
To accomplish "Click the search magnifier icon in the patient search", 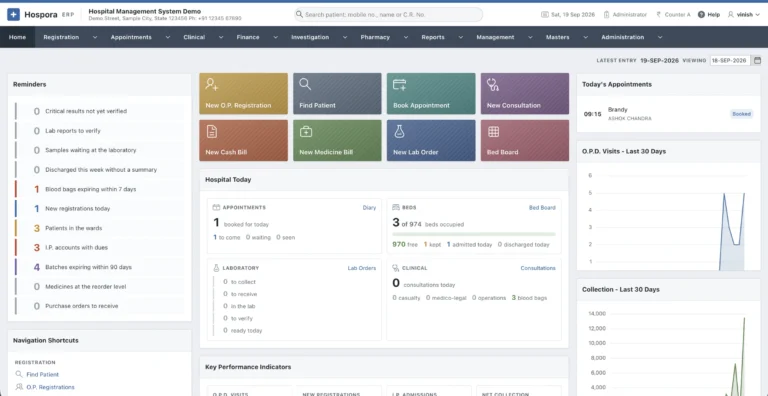I will [299, 15].
